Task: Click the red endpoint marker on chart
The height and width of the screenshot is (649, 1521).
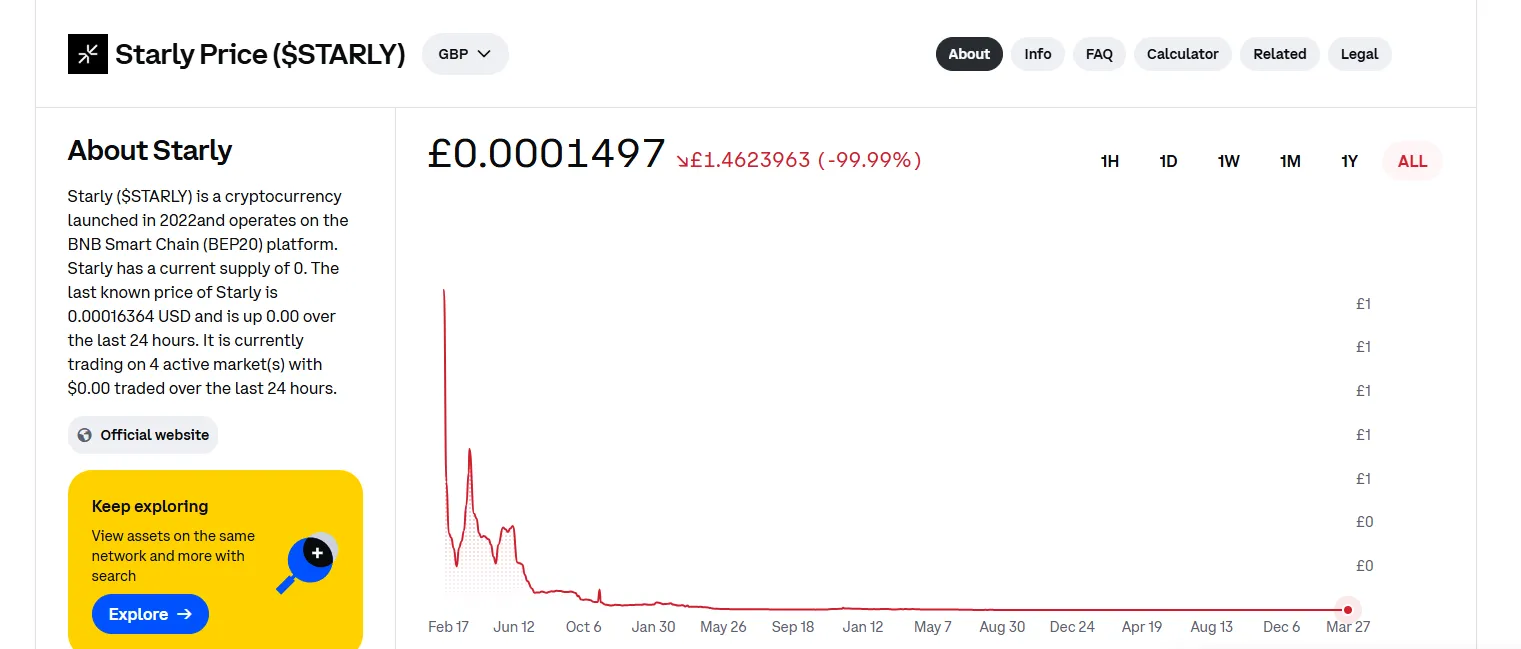Action: [1348, 610]
